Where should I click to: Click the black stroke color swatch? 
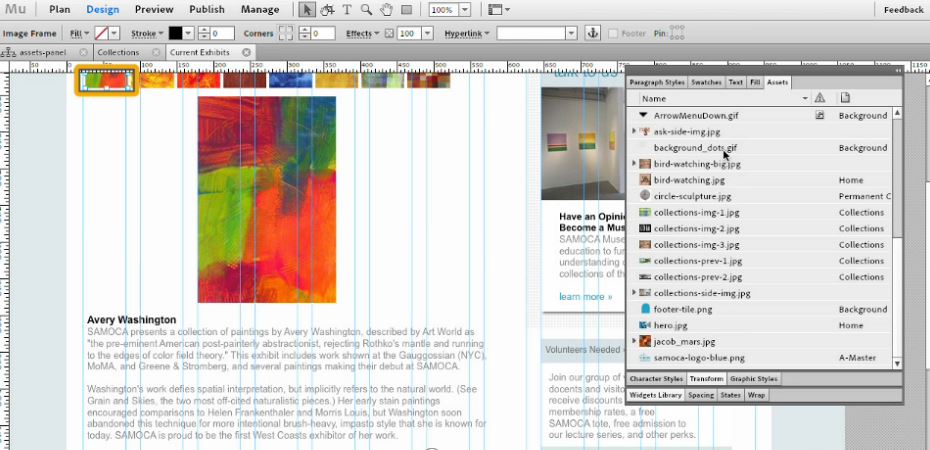[x=176, y=34]
